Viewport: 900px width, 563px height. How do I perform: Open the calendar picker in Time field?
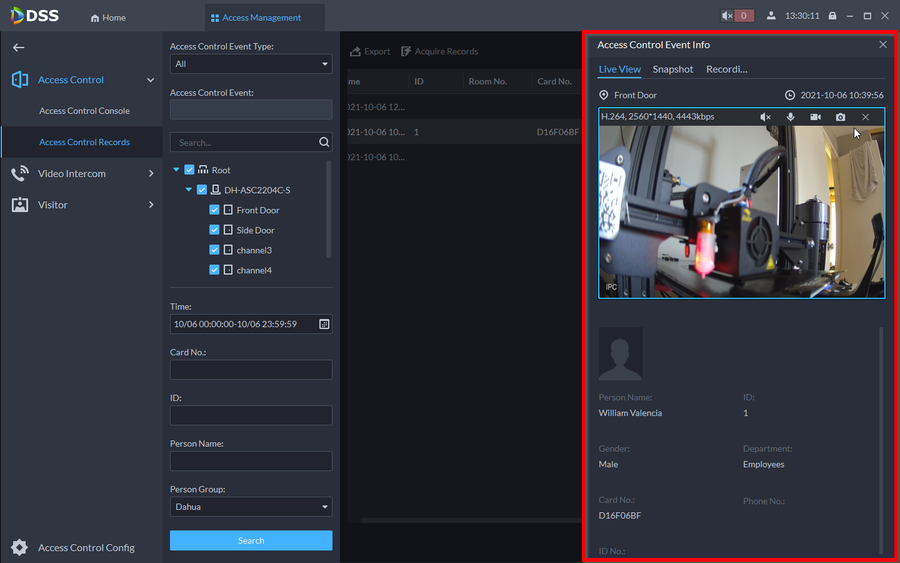click(324, 324)
